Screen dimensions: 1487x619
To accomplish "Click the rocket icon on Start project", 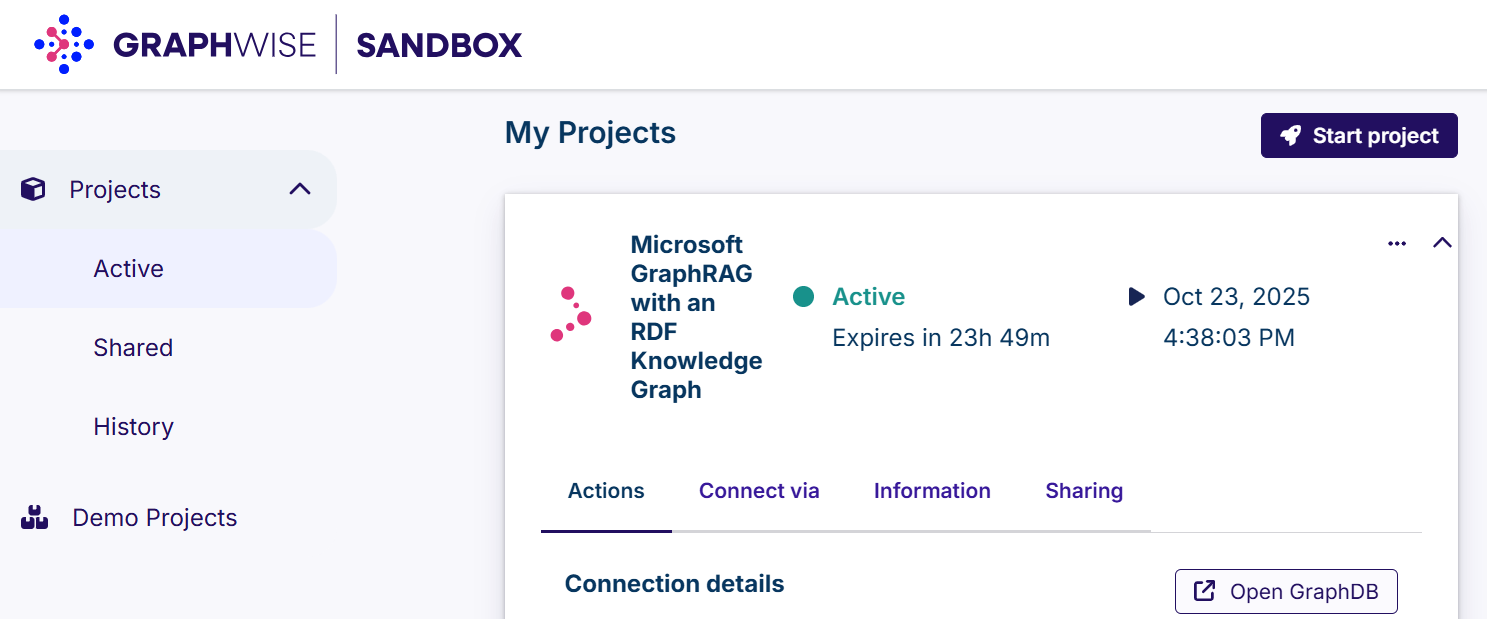I will pos(1291,136).
